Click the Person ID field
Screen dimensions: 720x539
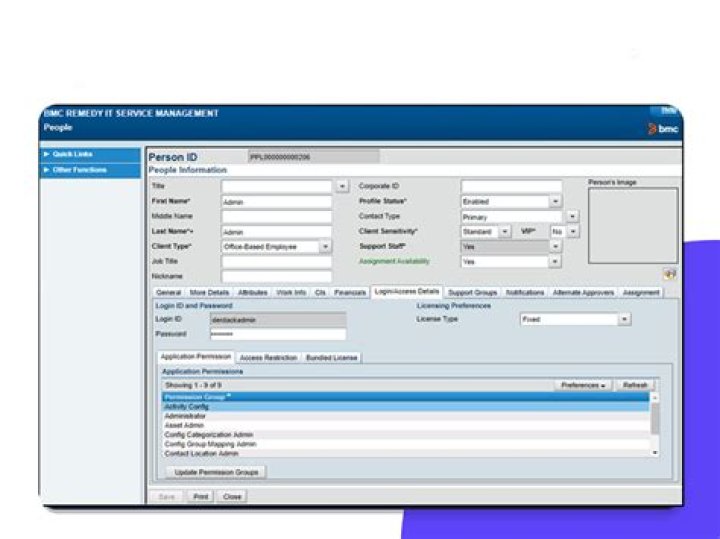[x=314, y=157]
